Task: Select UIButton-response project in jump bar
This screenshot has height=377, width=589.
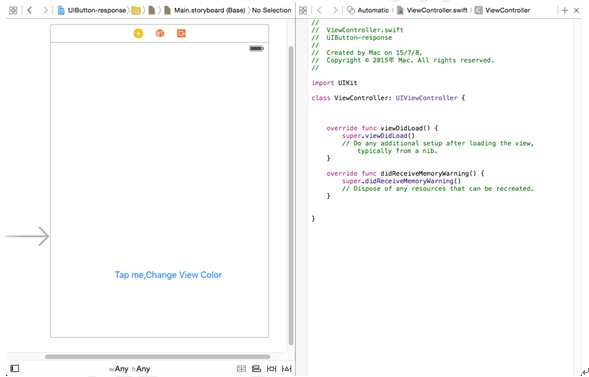Action: tap(92, 11)
